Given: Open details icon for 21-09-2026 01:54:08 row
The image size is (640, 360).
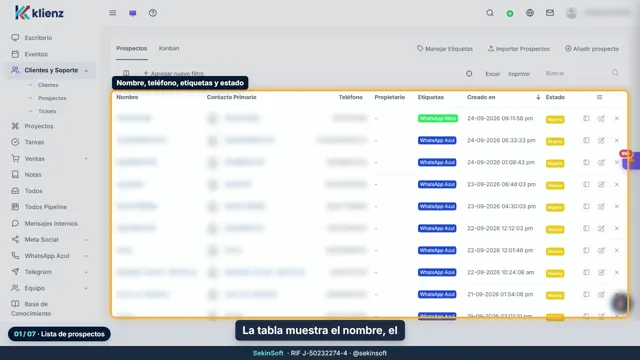Looking at the screenshot, I should (586, 294).
